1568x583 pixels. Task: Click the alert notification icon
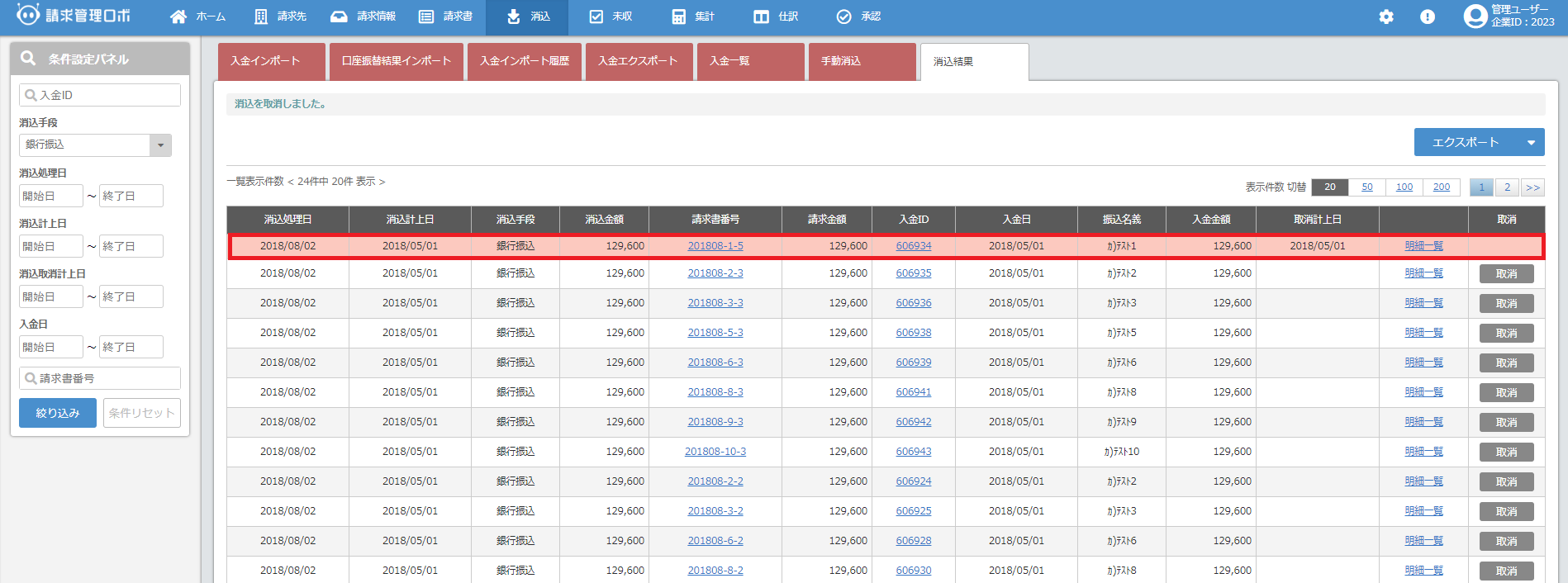[x=1428, y=17]
